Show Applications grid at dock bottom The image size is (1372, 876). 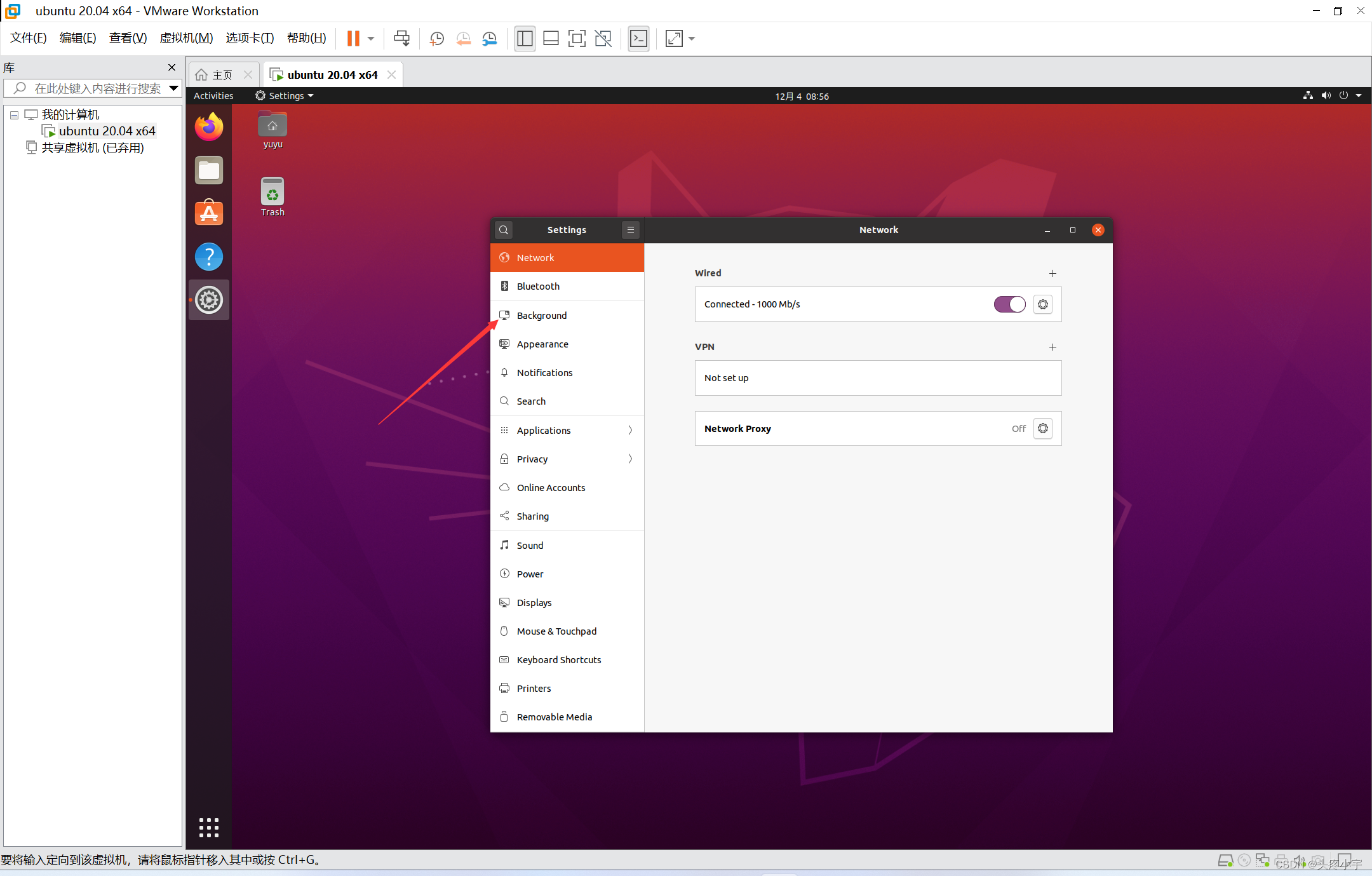coord(209,827)
